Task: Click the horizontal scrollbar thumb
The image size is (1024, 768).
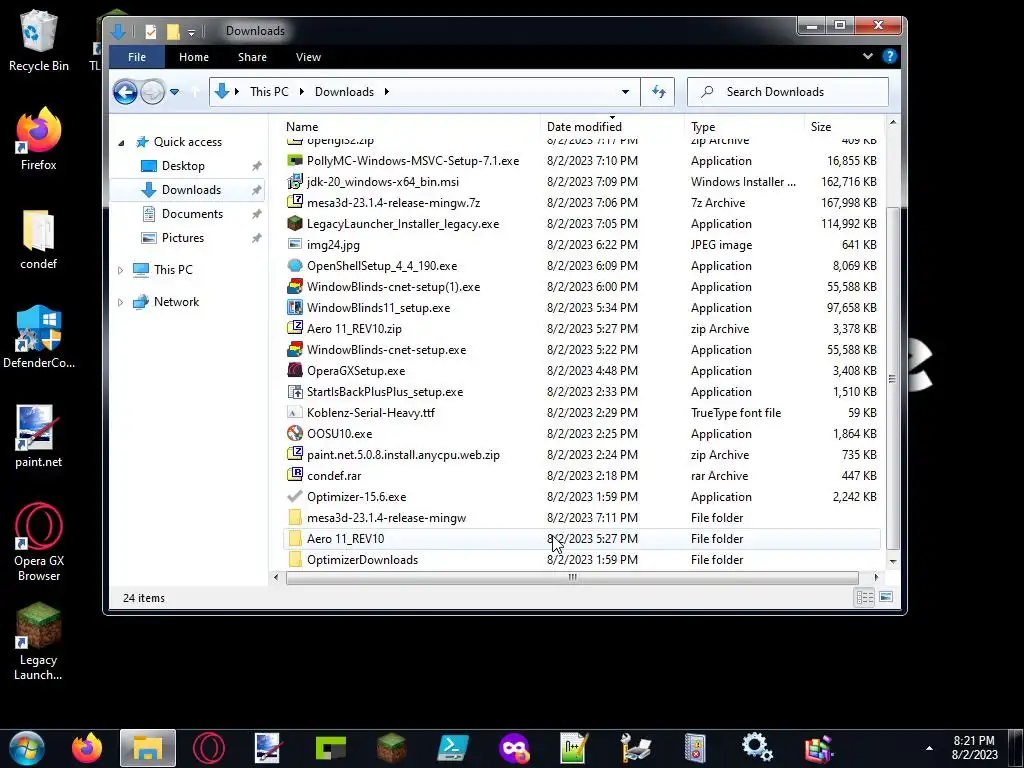Action: coord(572,577)
